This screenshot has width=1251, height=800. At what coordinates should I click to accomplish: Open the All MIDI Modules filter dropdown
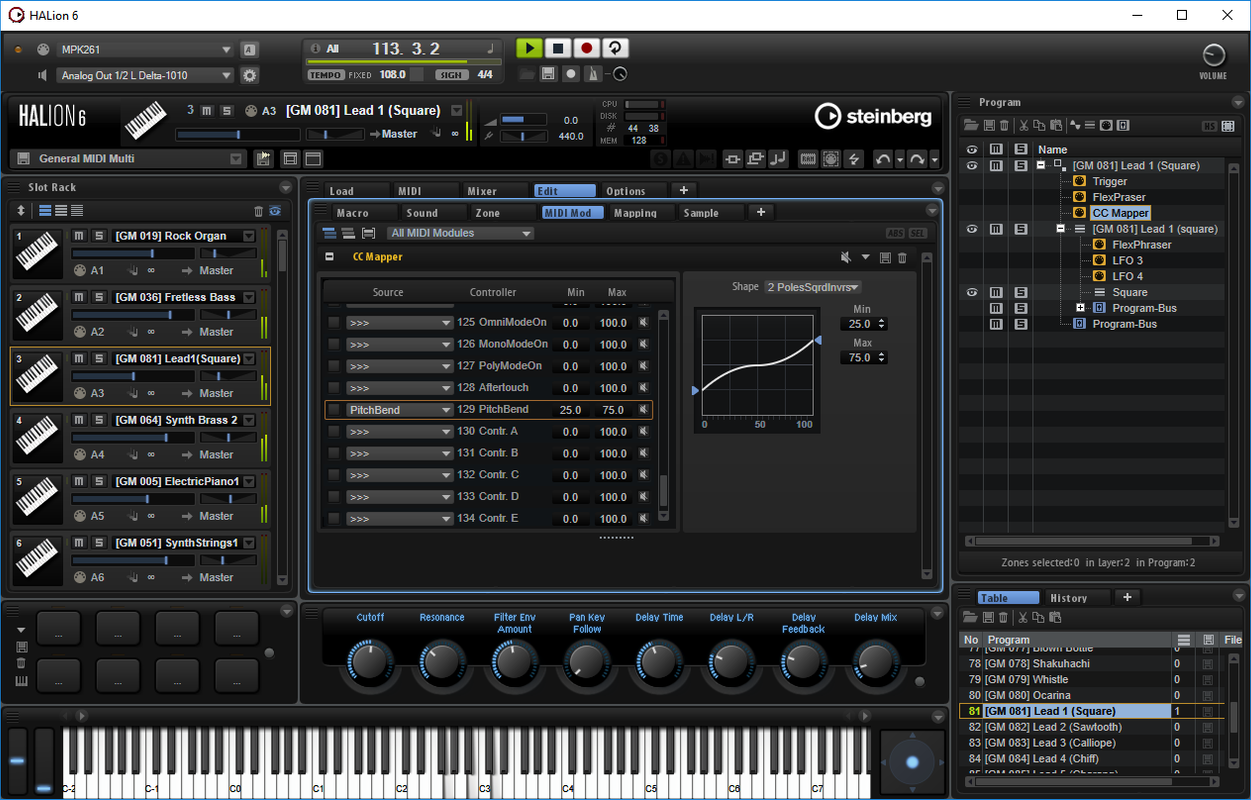tap(461, 233)
